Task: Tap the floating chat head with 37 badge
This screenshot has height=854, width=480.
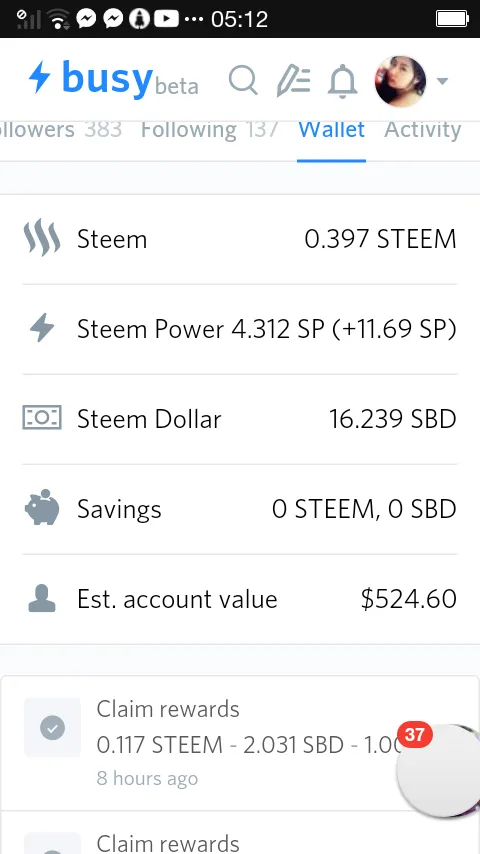Action: tap(438, 770)
